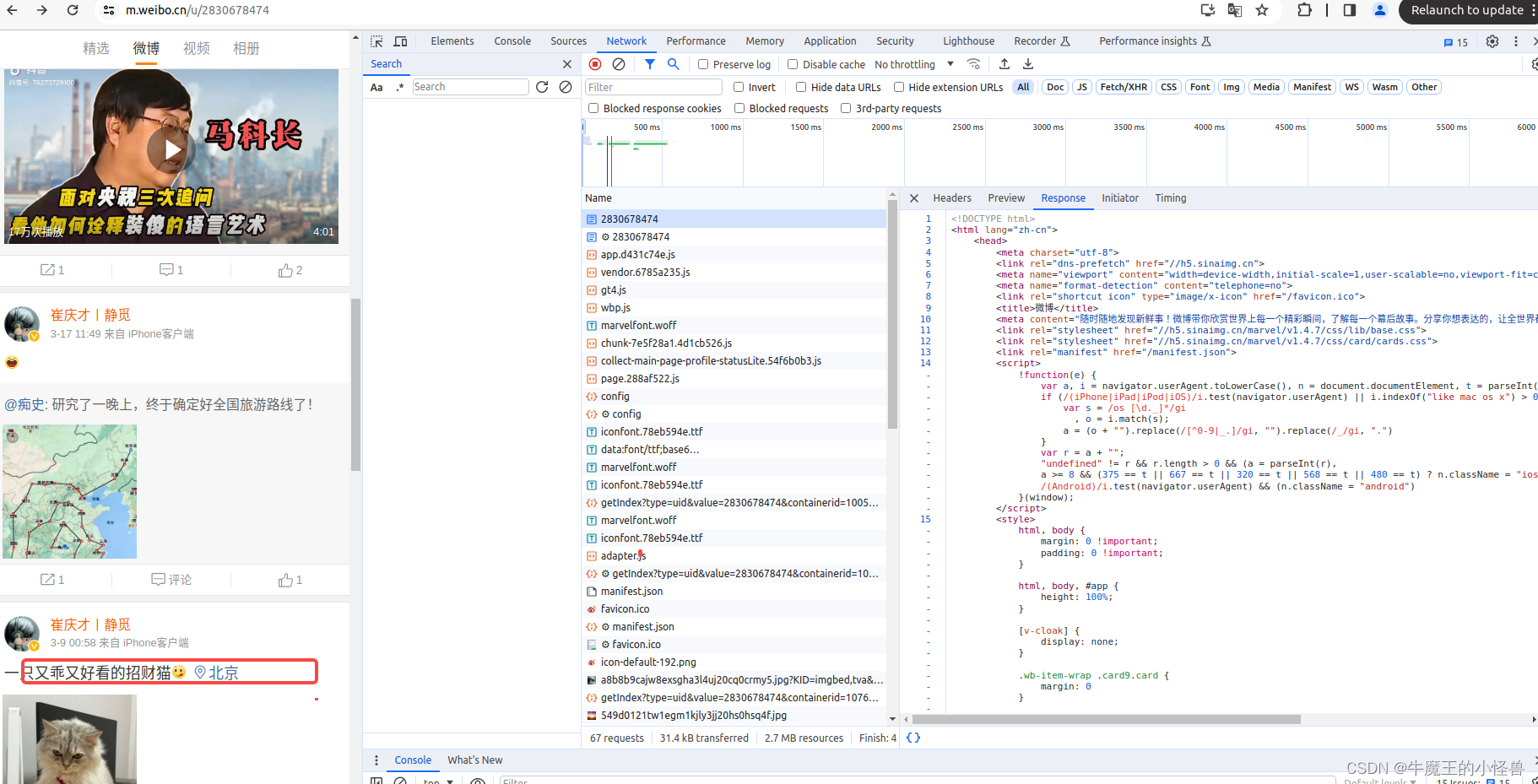The height and width of the screenshot is (784, 1538).
Task: Like the video post with 2 likes
Action: coord(290,270)
